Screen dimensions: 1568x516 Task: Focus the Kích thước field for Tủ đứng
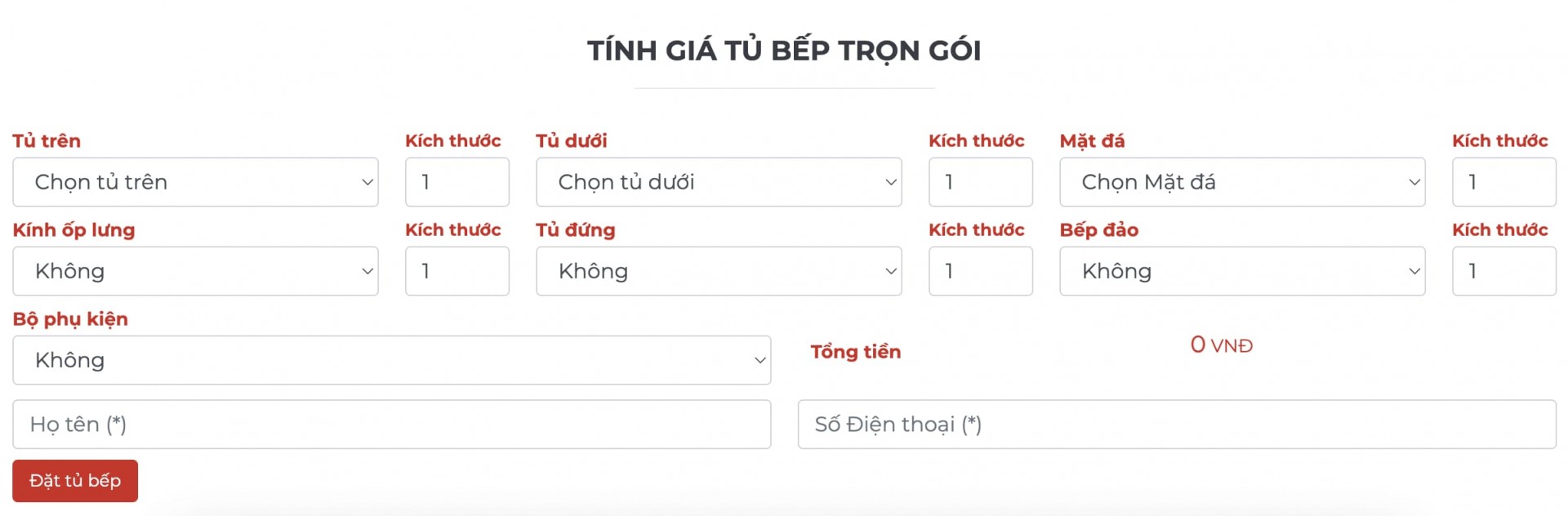pyautogui.click(x=980, y=271)
